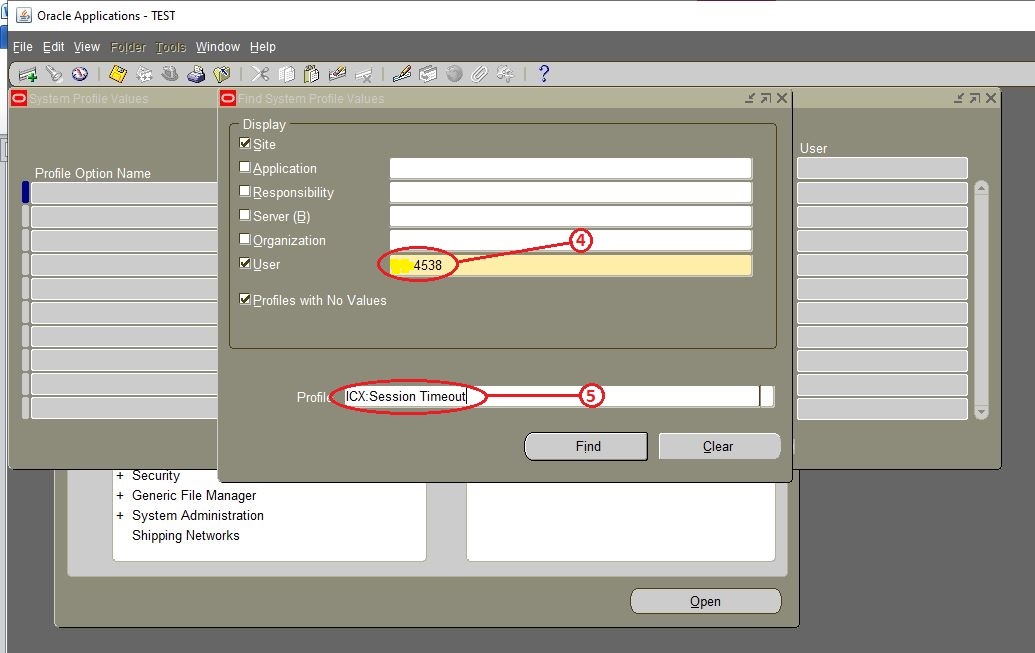Viewport: 1035px width, 653px height.
Task: Uncheck the Site display checkbox
Action: point(245,143)
